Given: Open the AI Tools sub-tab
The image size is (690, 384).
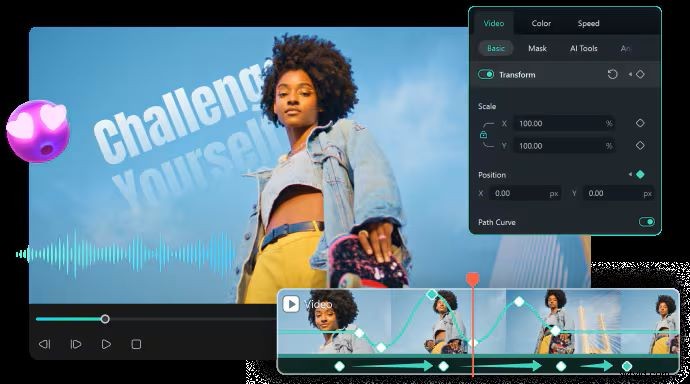Looking at the screenshot, I should click(584, 48).
